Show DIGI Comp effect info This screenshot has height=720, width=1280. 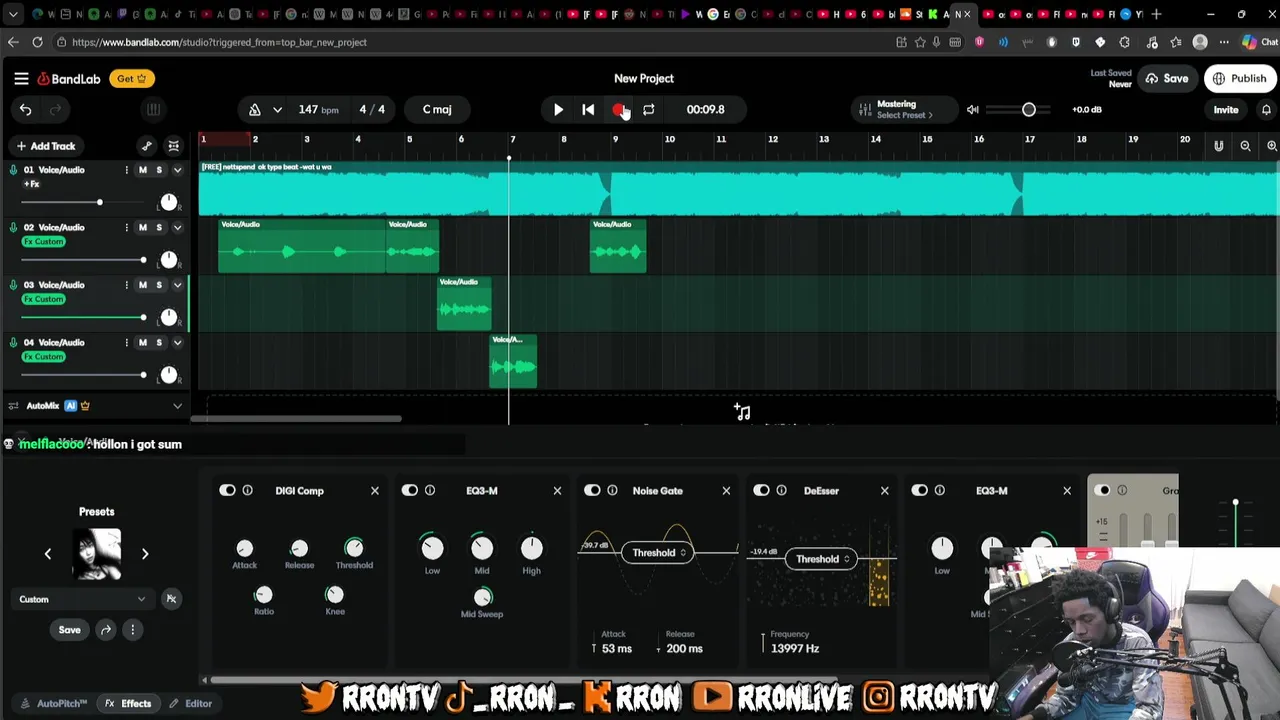(247, 491)
